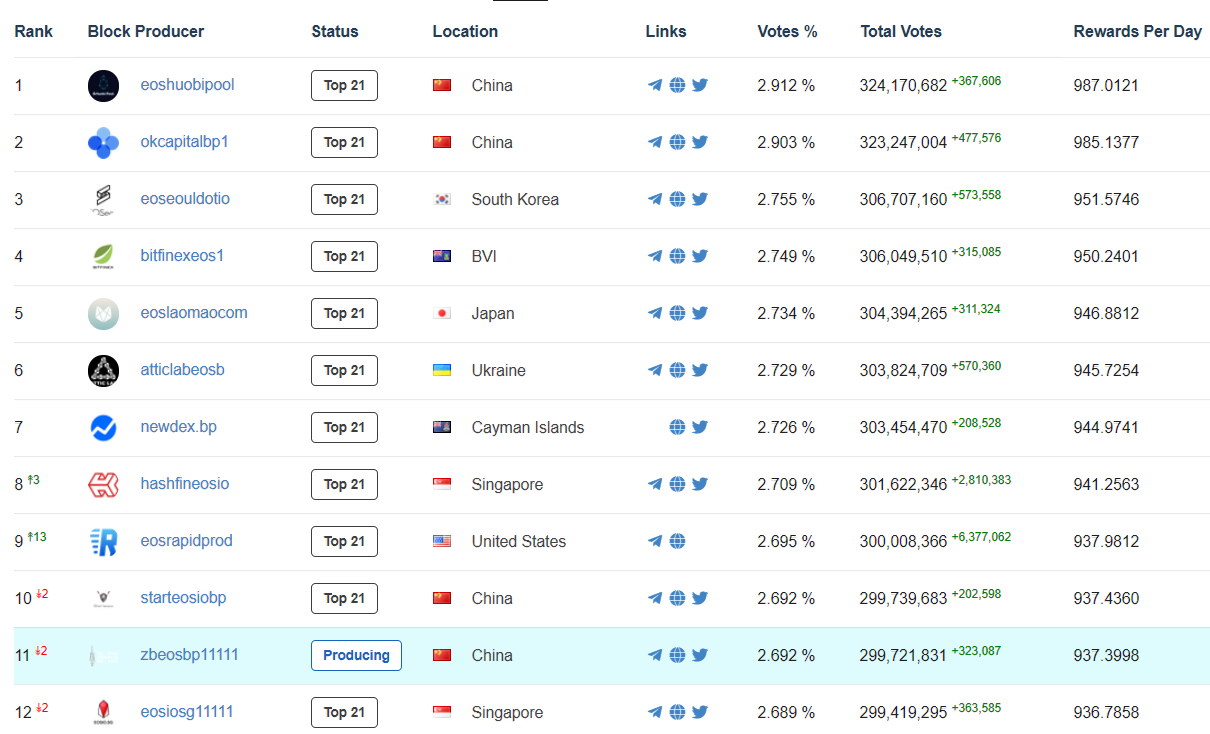Open Telegram link for bitfinexeos1

[x=655, y=257]
